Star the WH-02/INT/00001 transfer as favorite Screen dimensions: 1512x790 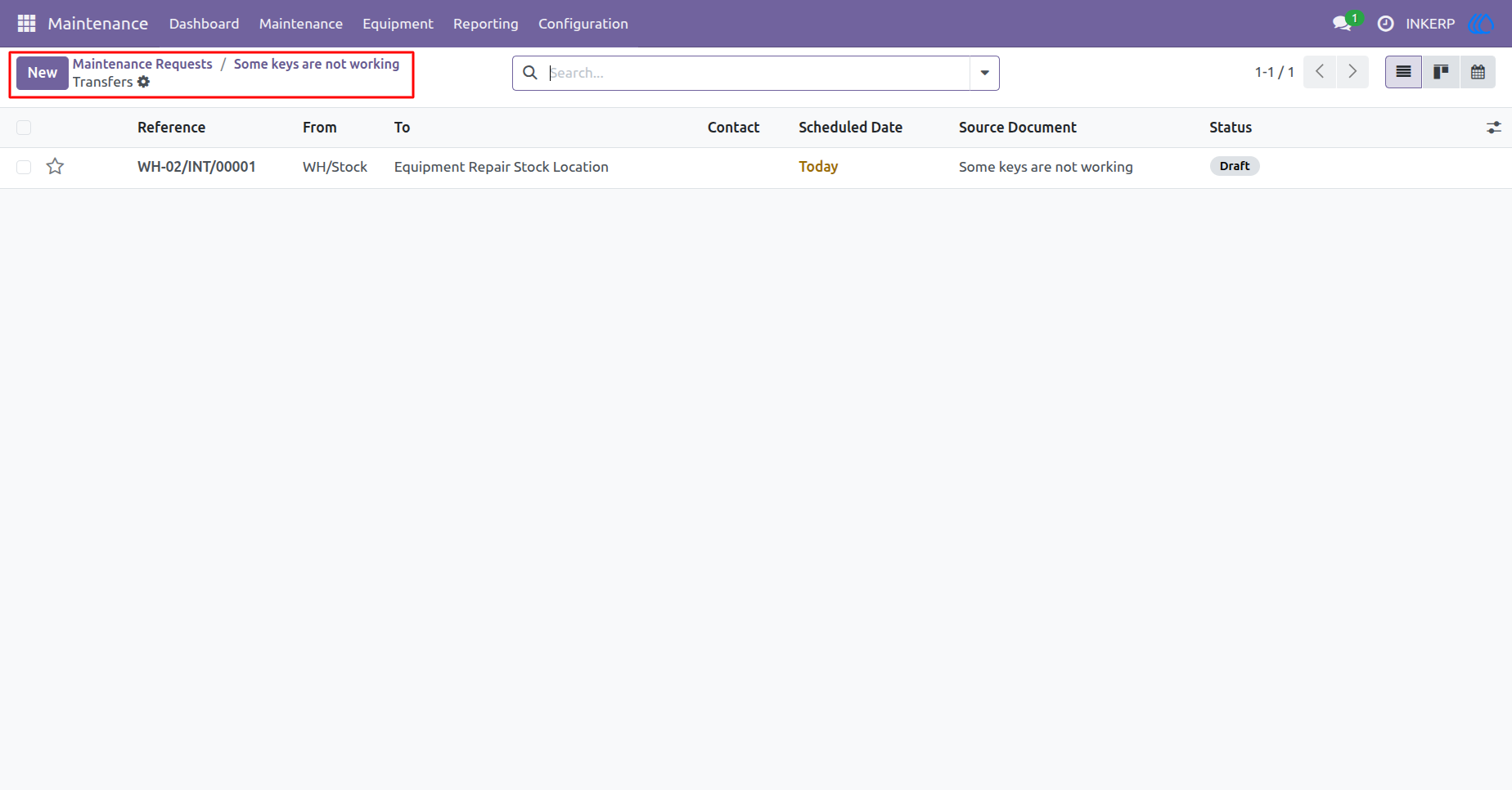(55, 167)
